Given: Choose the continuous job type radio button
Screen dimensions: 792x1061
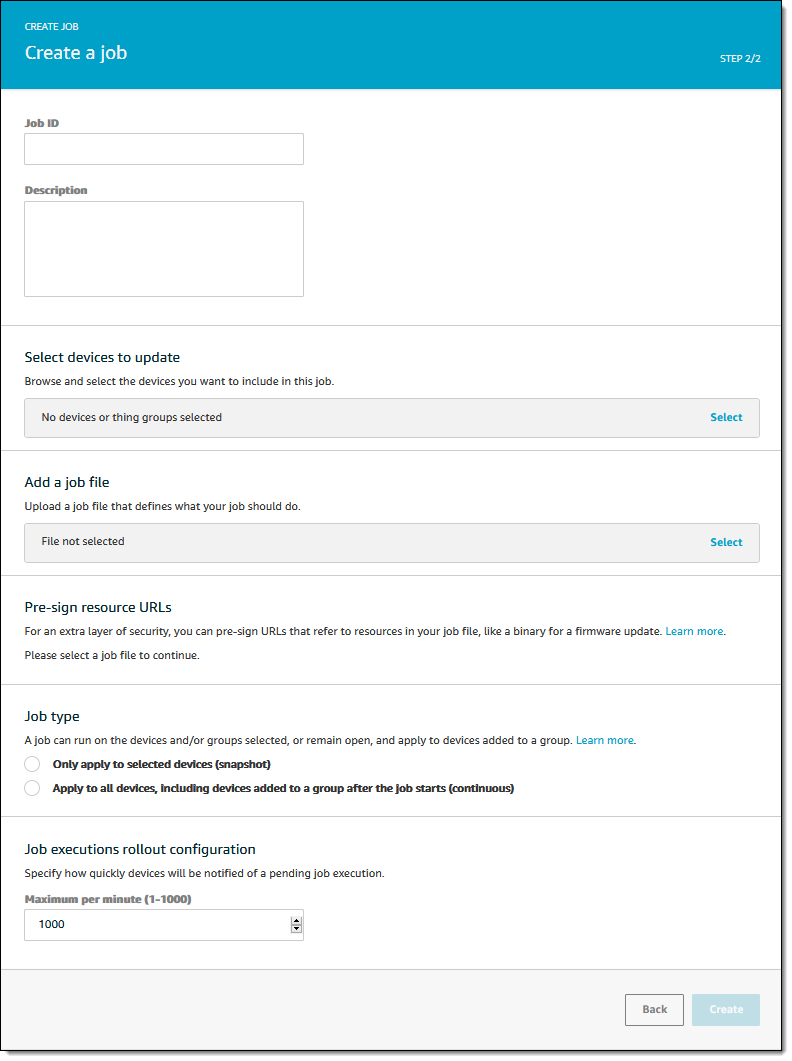Looking at the screenshot, I should (32, 788).
